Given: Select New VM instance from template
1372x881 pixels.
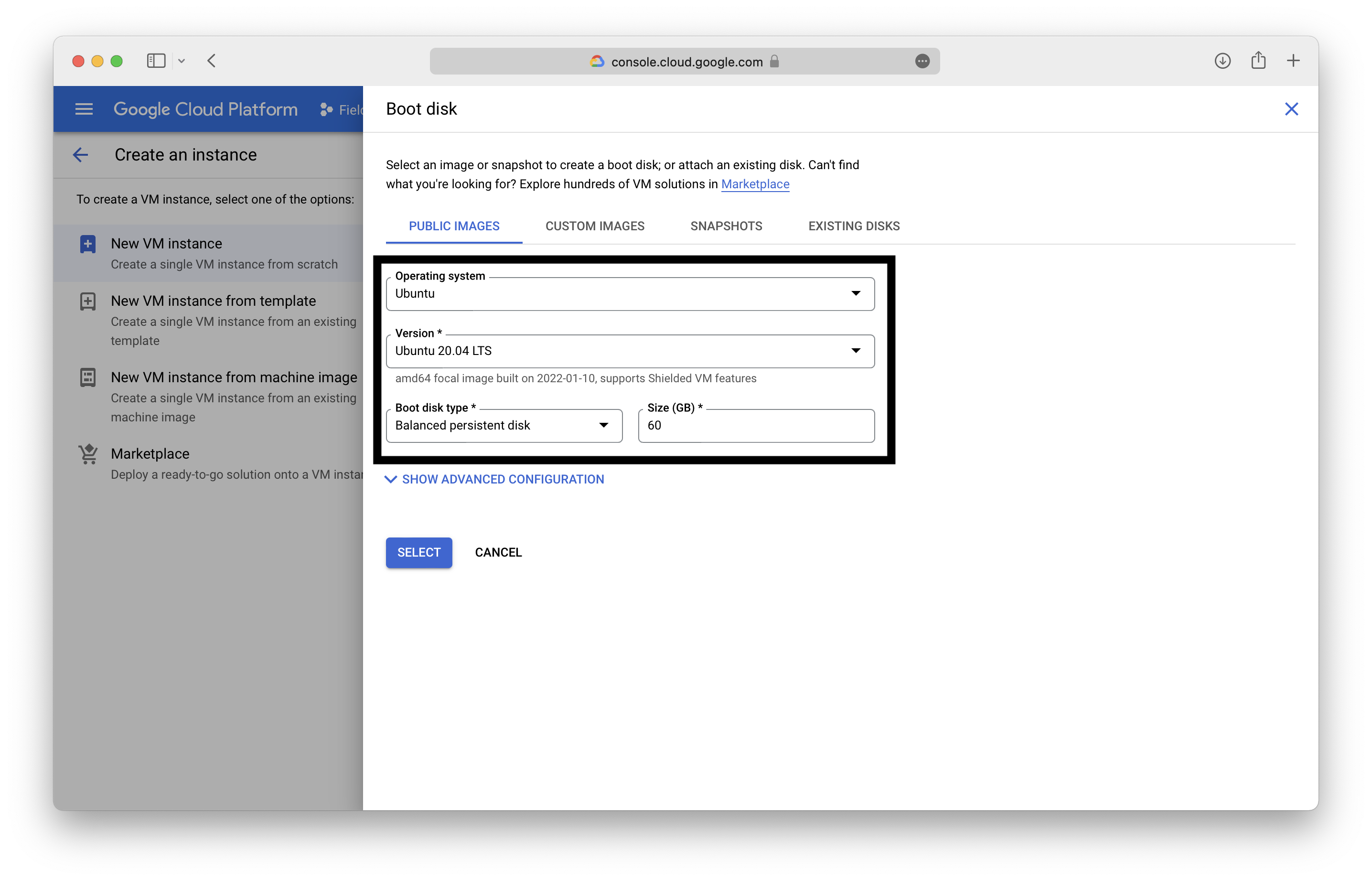Looking at the screenshot, I should tap(208, 320).
